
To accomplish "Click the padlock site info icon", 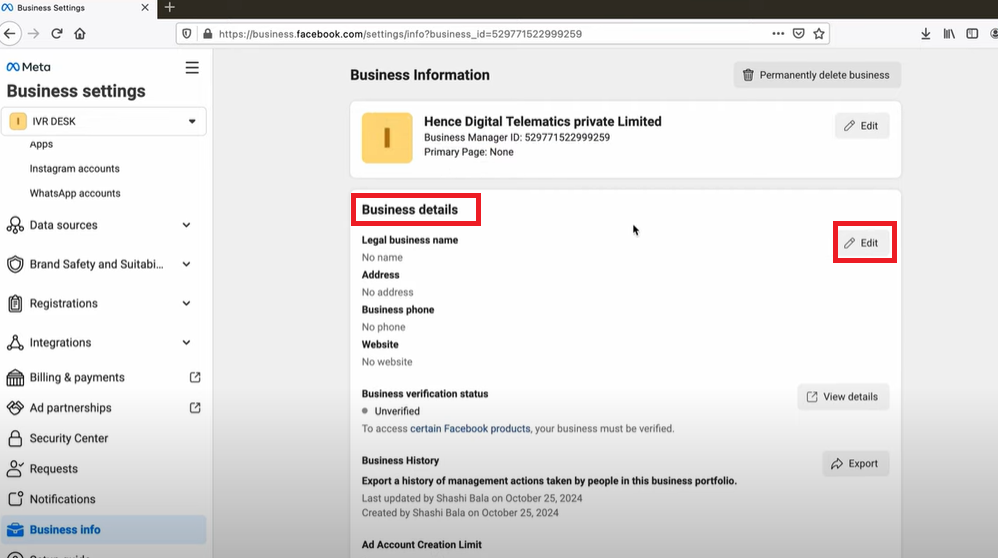I will point(207,34).
